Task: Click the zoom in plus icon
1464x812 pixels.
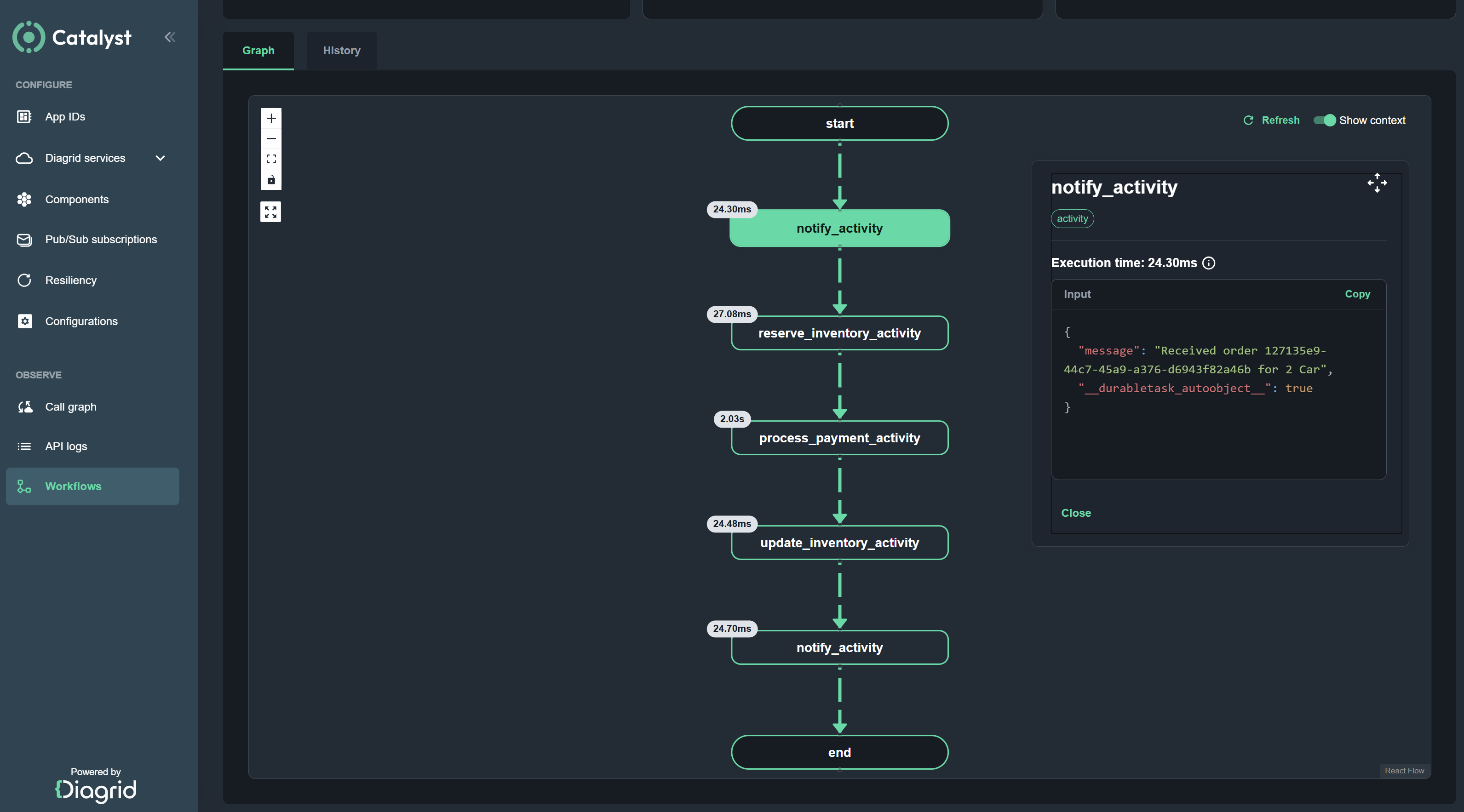Action: [271, 118]
